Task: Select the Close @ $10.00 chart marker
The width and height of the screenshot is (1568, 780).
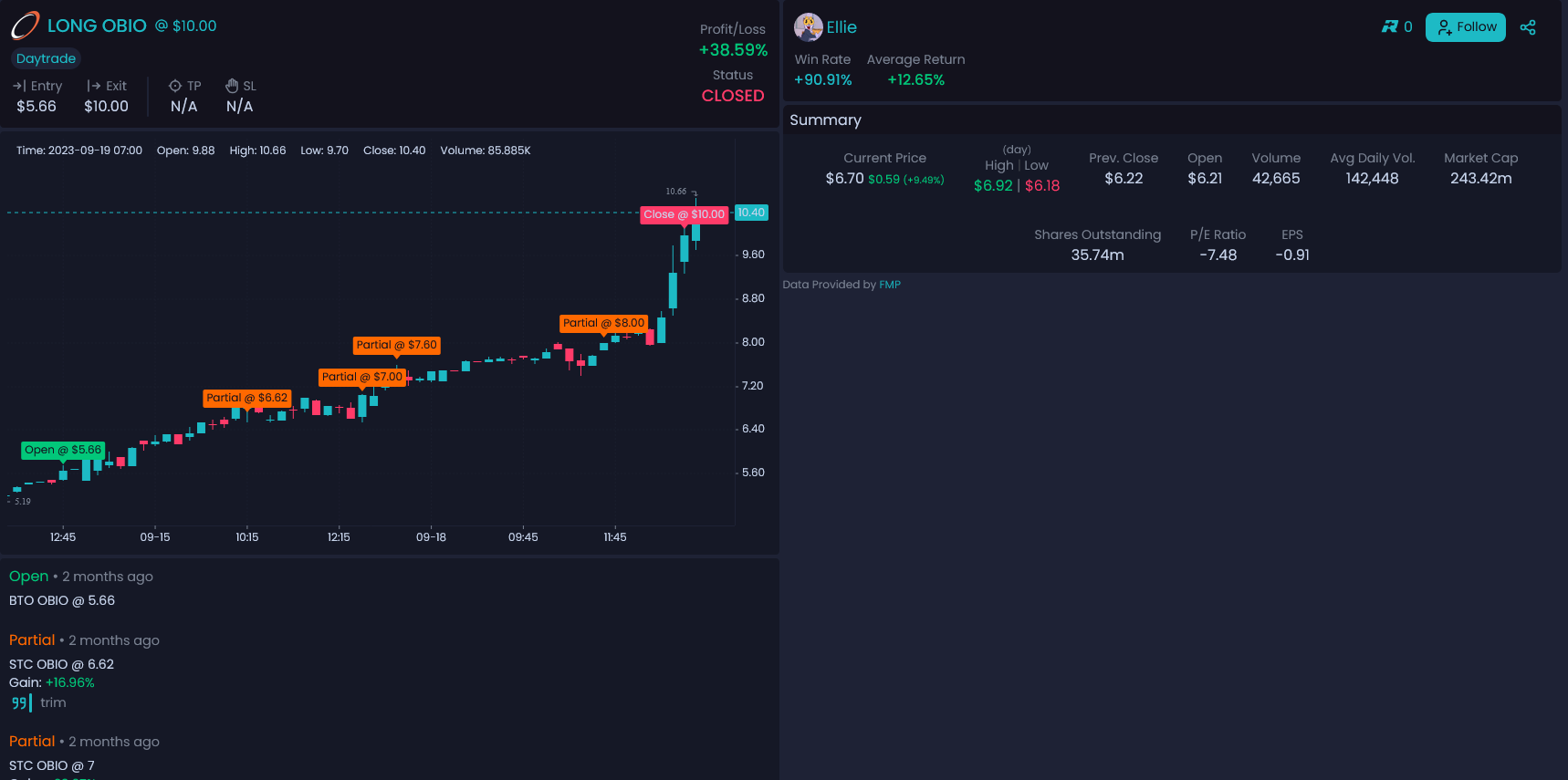Action: (684, 214)
